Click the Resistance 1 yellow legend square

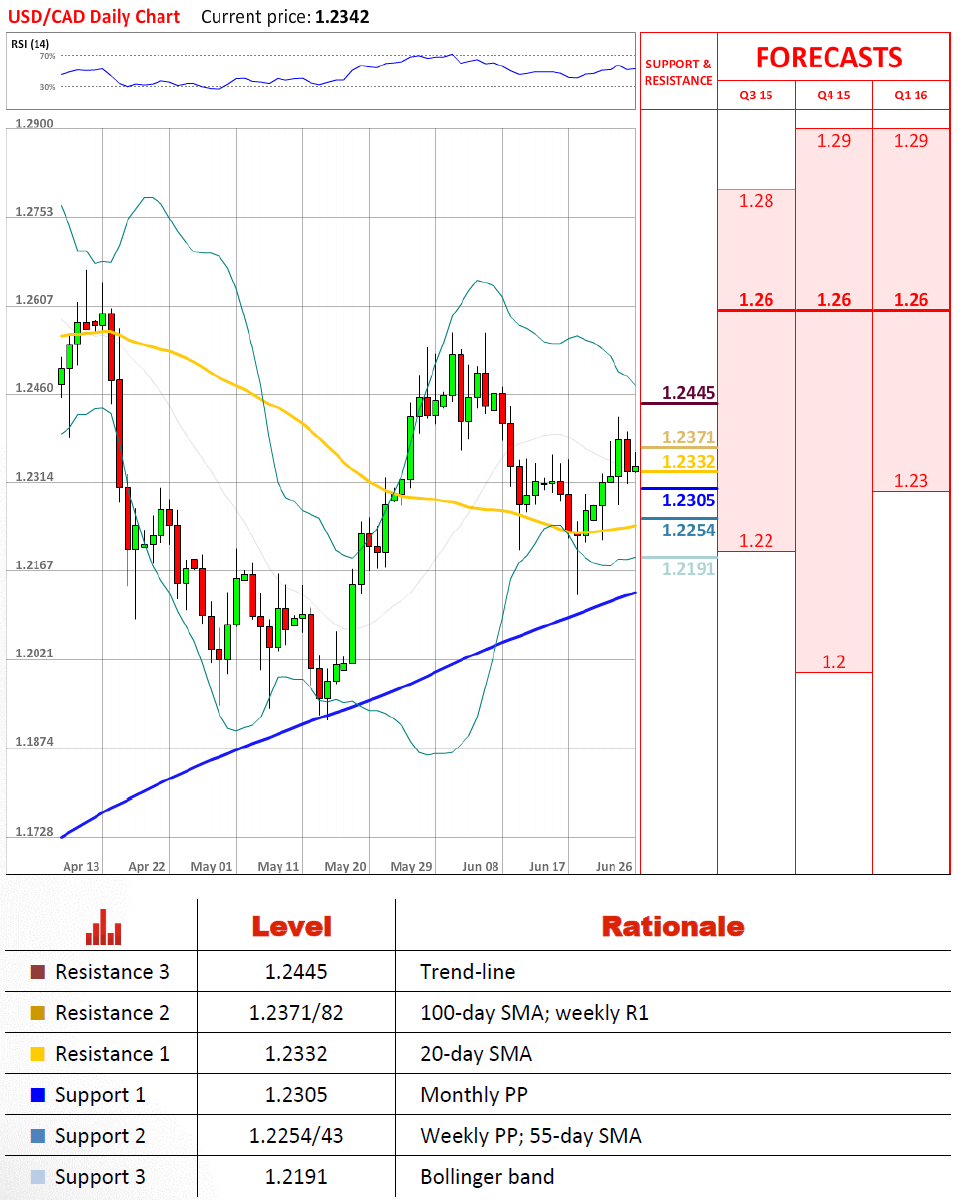[x=38, y=1054]
